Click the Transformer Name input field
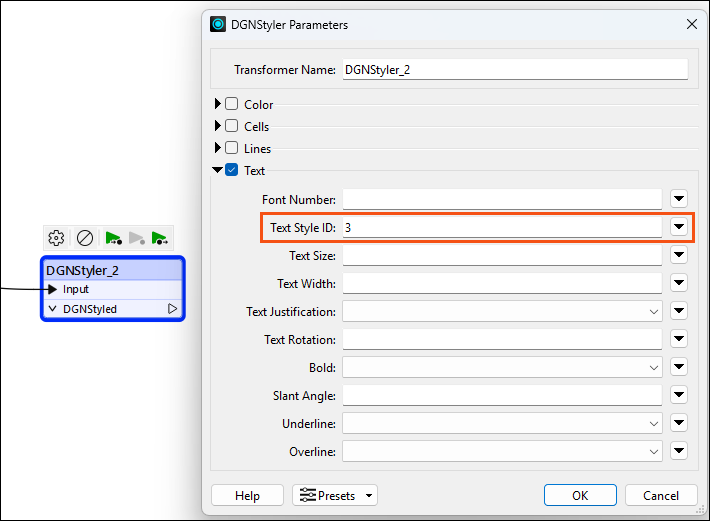This screenshot has width=710, height=521. (515, 70)
